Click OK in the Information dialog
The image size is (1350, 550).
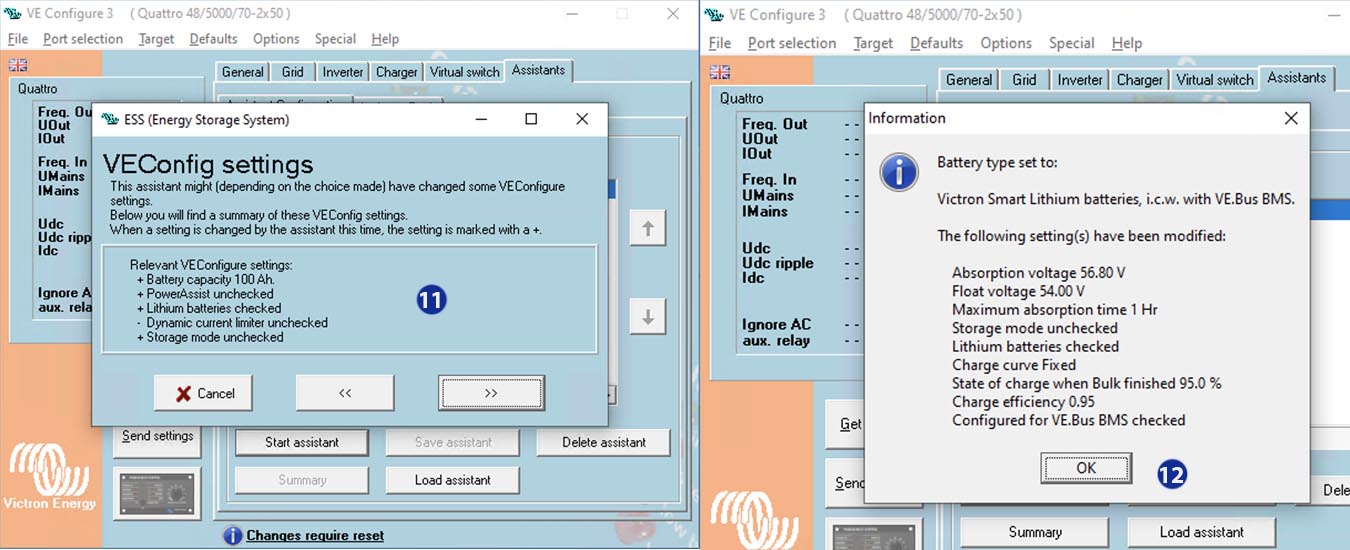1086,467
